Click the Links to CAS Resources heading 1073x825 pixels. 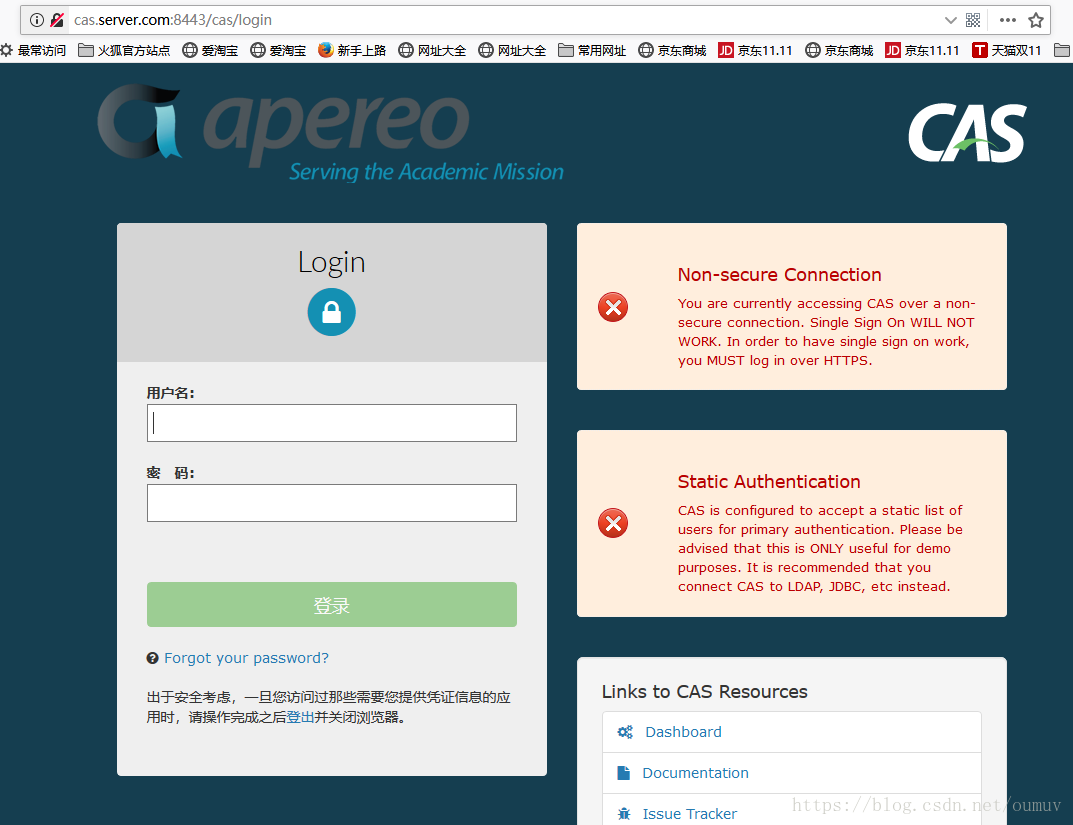pyautogui.click(x=705, y=692)
